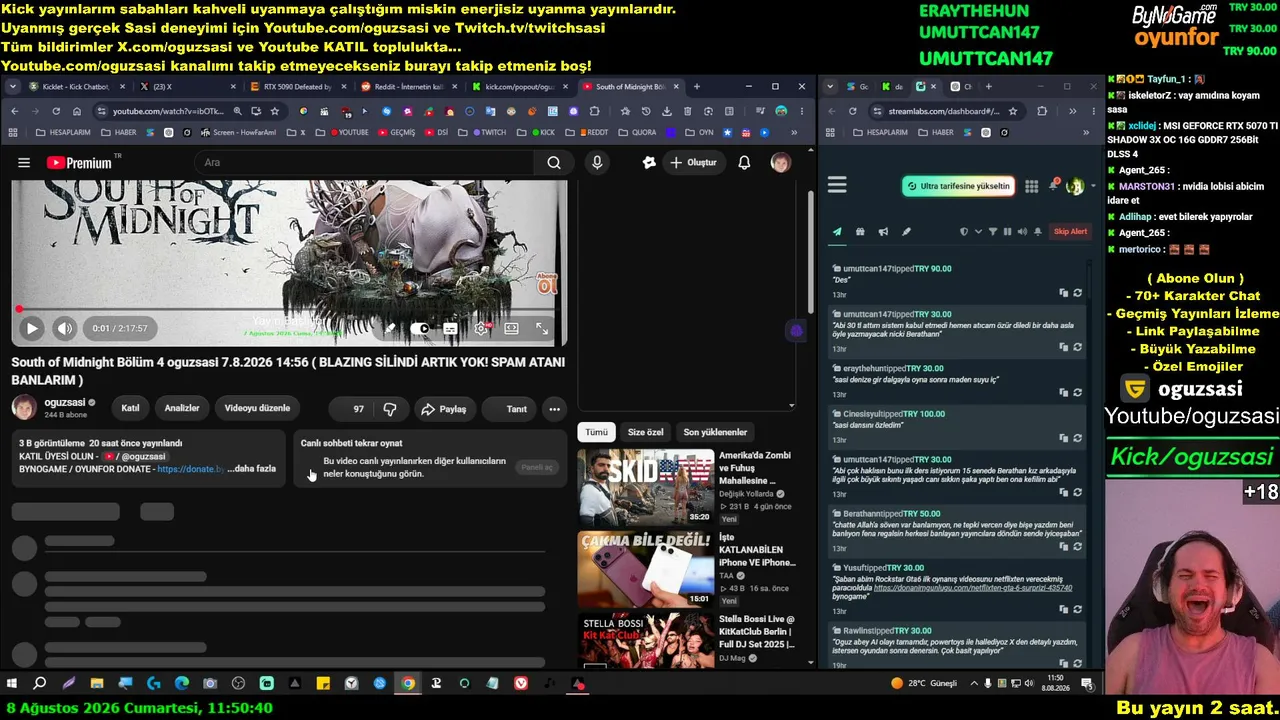The image size is (1280, 720).
Task: Enter fullscreen in the YouTube player
Action: (542, 328)
